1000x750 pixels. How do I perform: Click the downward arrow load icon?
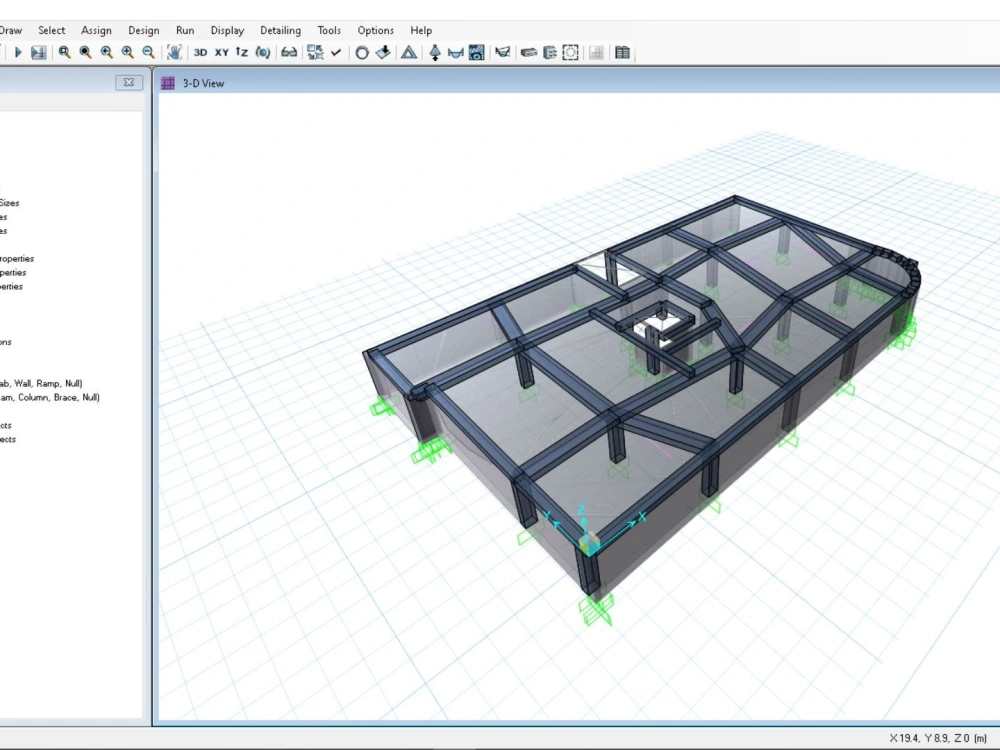(x=383, y=52)
